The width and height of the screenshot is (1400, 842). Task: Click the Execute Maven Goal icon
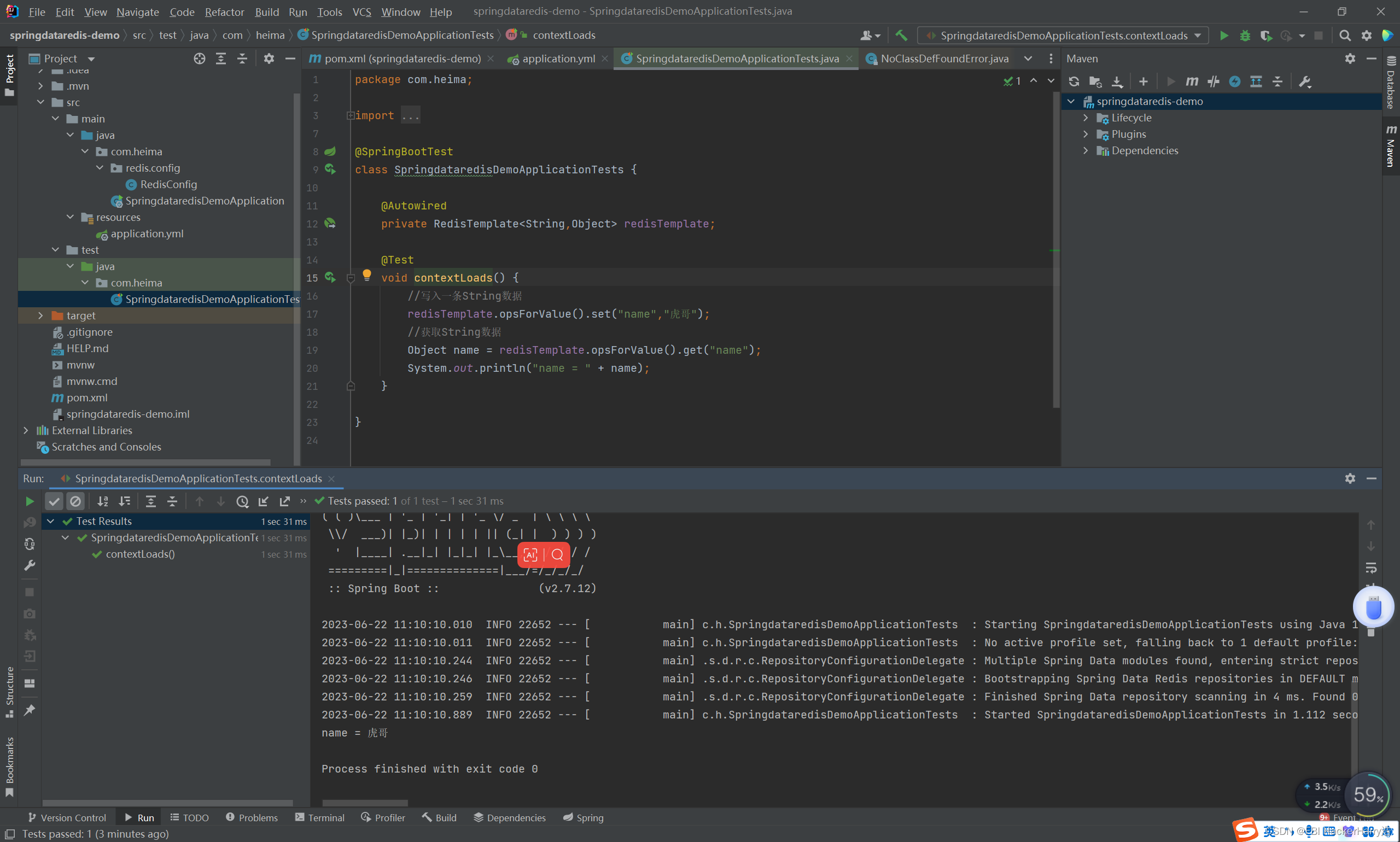(1192, 81)
